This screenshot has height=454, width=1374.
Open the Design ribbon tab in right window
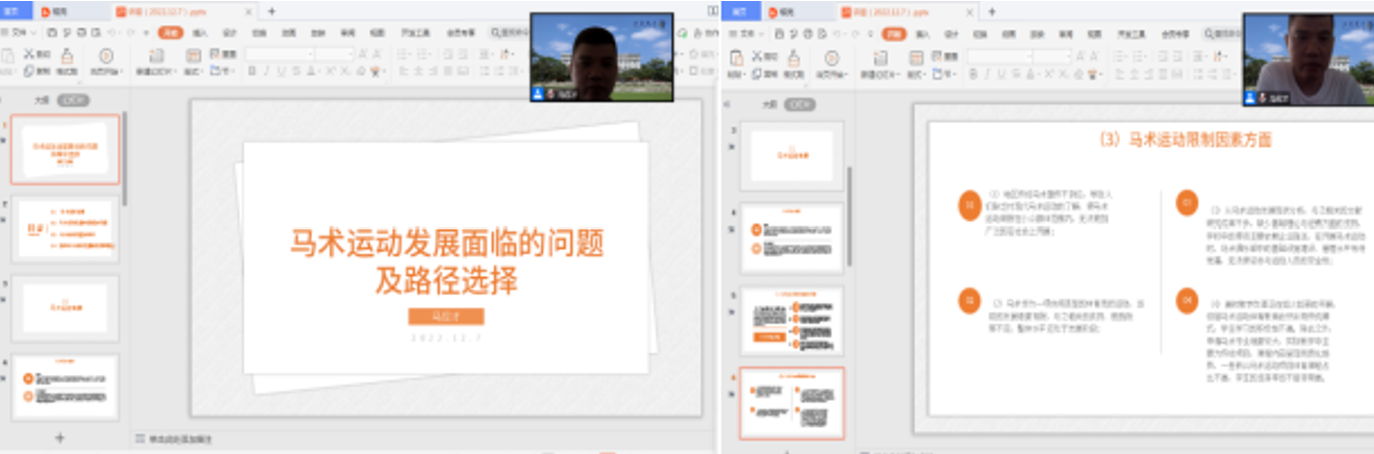point(951,34)
